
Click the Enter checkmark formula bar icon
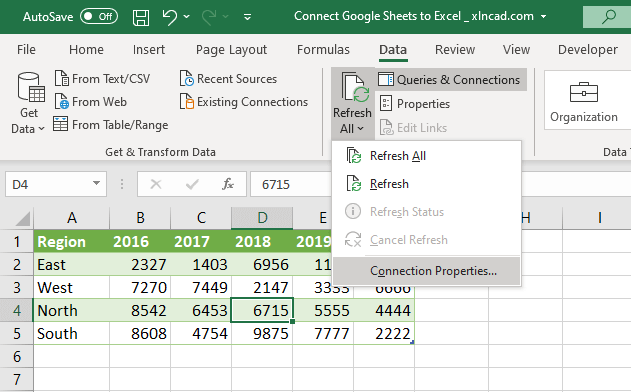click(192, 184)
